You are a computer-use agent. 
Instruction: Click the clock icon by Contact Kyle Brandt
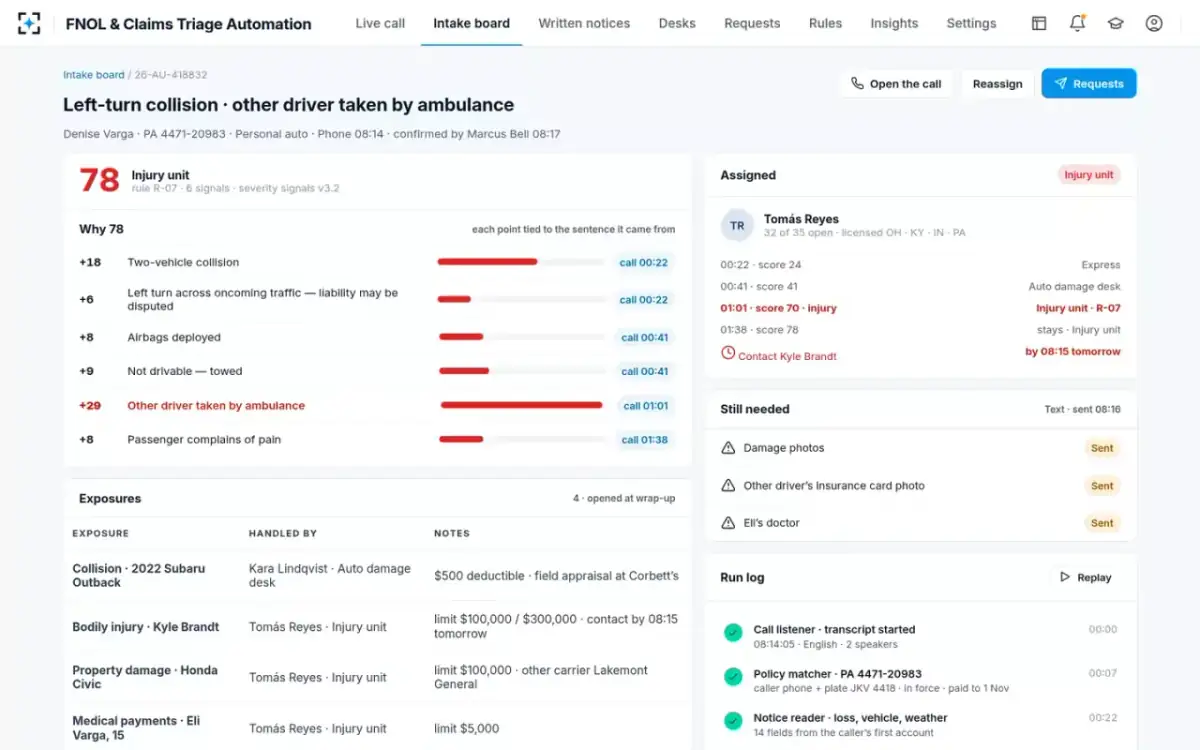(x=728, y=354)
